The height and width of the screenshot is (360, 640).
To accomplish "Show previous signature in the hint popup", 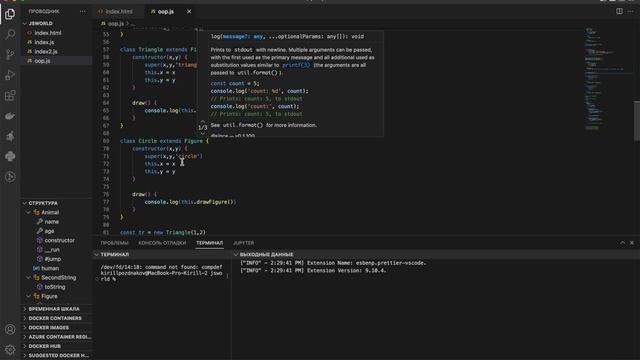I will pyautogui.click(x=202, y=122).
